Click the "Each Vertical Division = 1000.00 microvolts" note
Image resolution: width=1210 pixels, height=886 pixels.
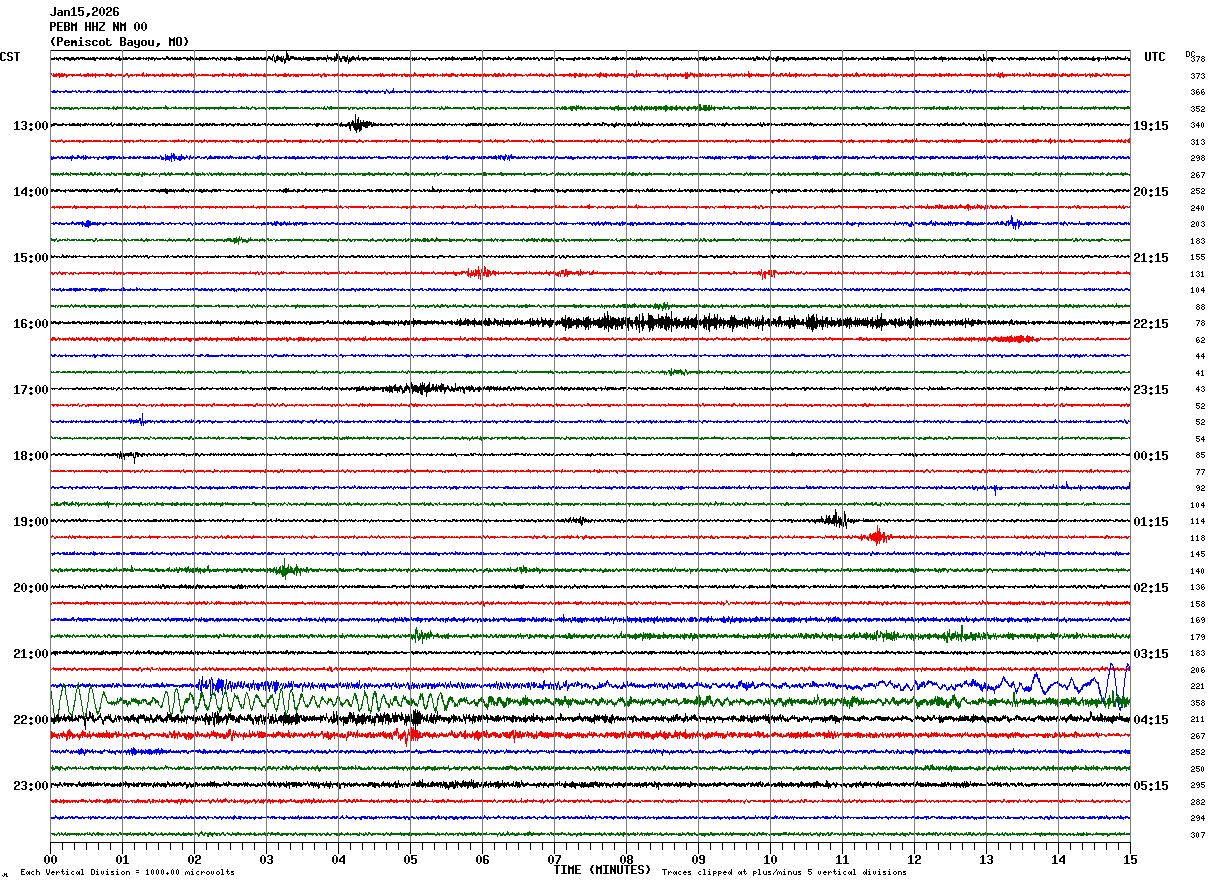pyautogui.click(x=127, y=873)
